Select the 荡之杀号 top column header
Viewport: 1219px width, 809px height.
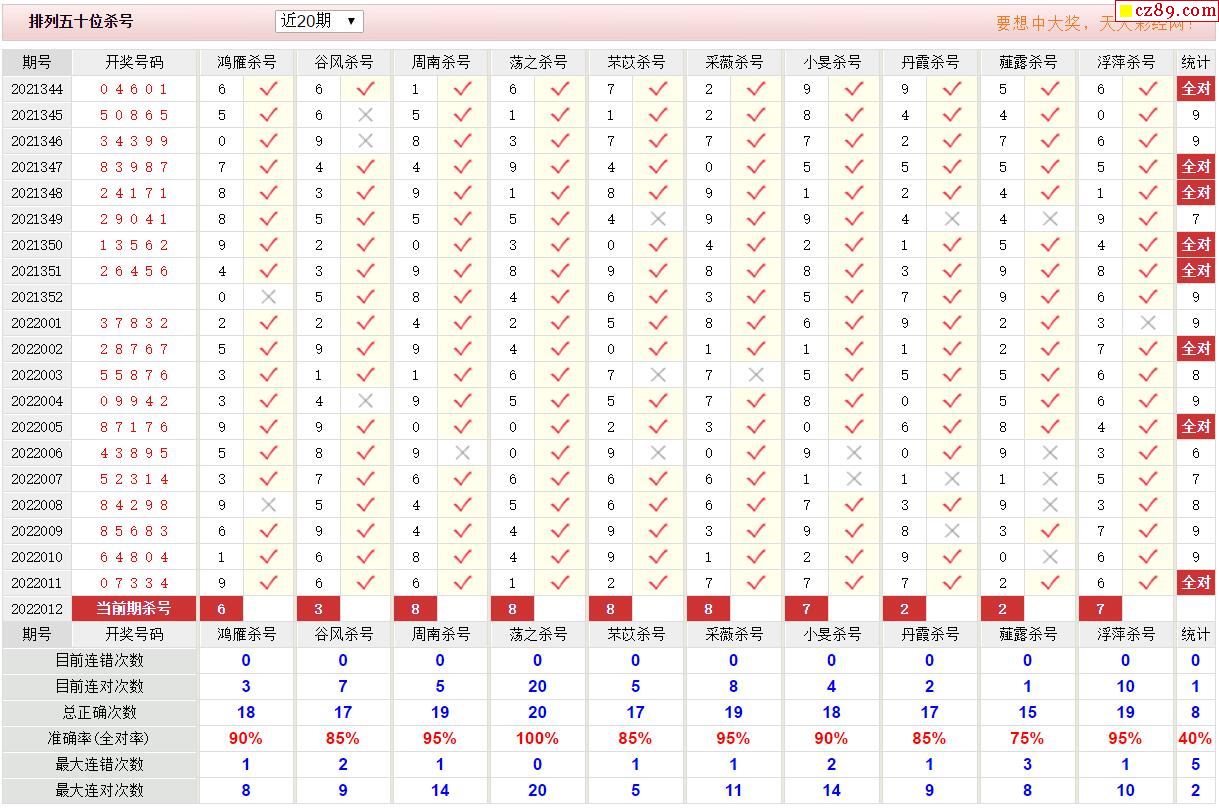click(538, 62)
